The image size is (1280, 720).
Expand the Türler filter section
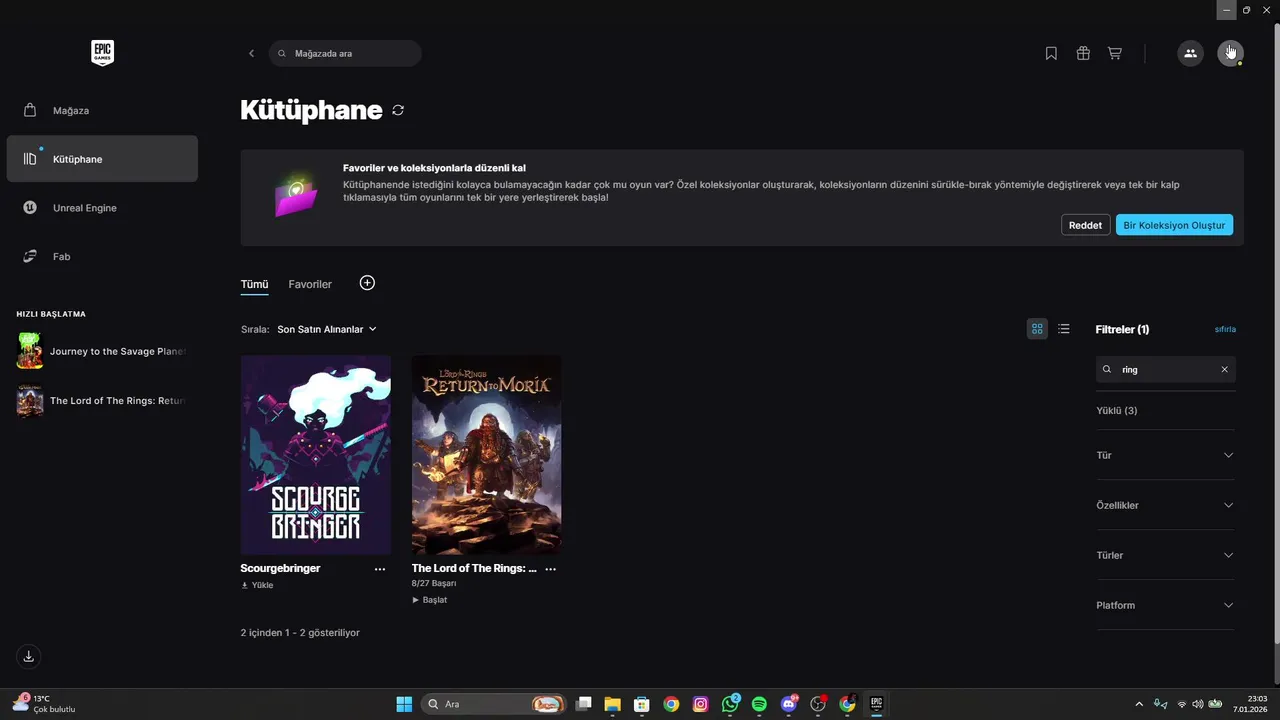[1165, 555]
